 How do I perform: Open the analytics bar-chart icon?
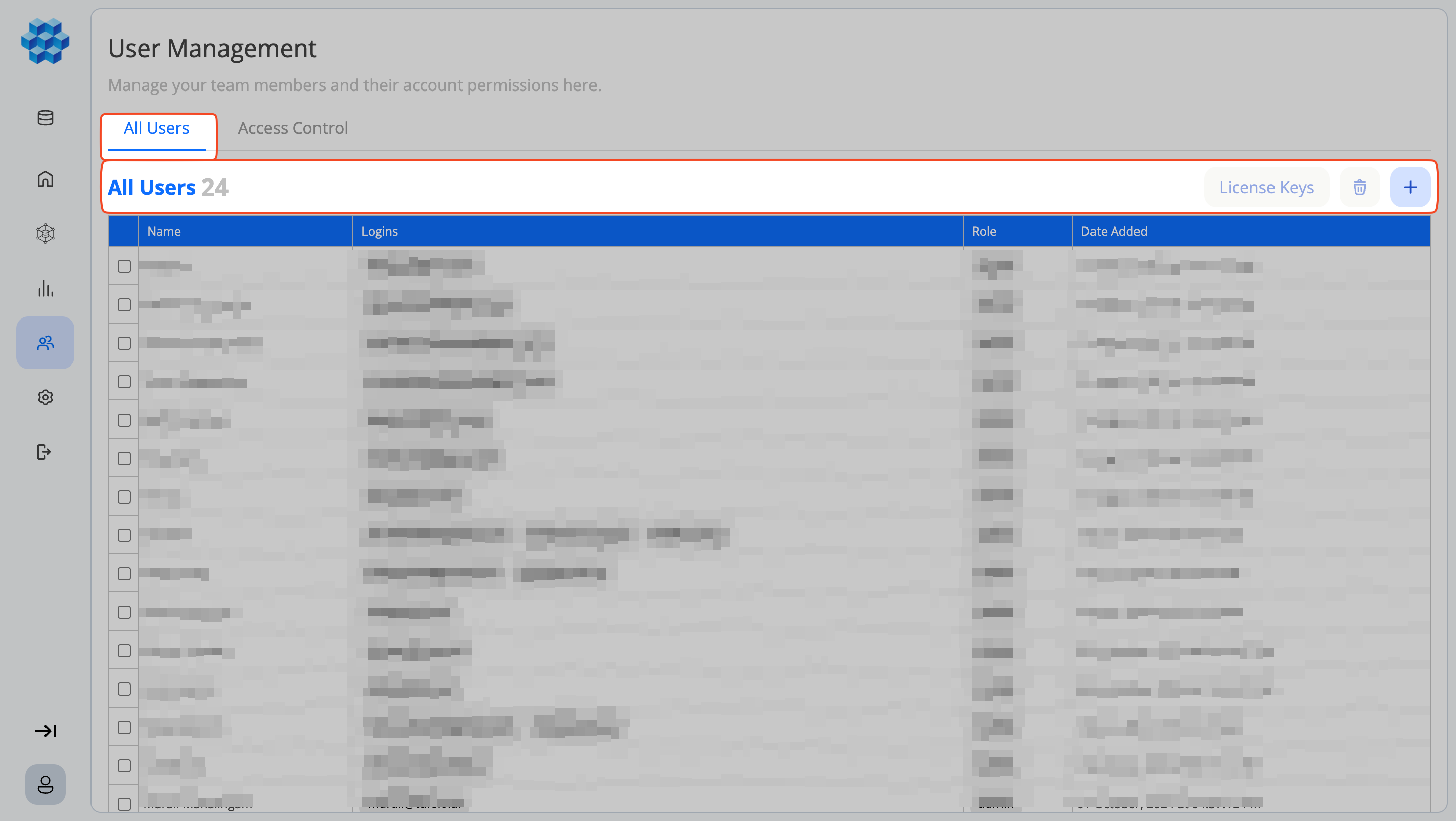click(44, 288)
